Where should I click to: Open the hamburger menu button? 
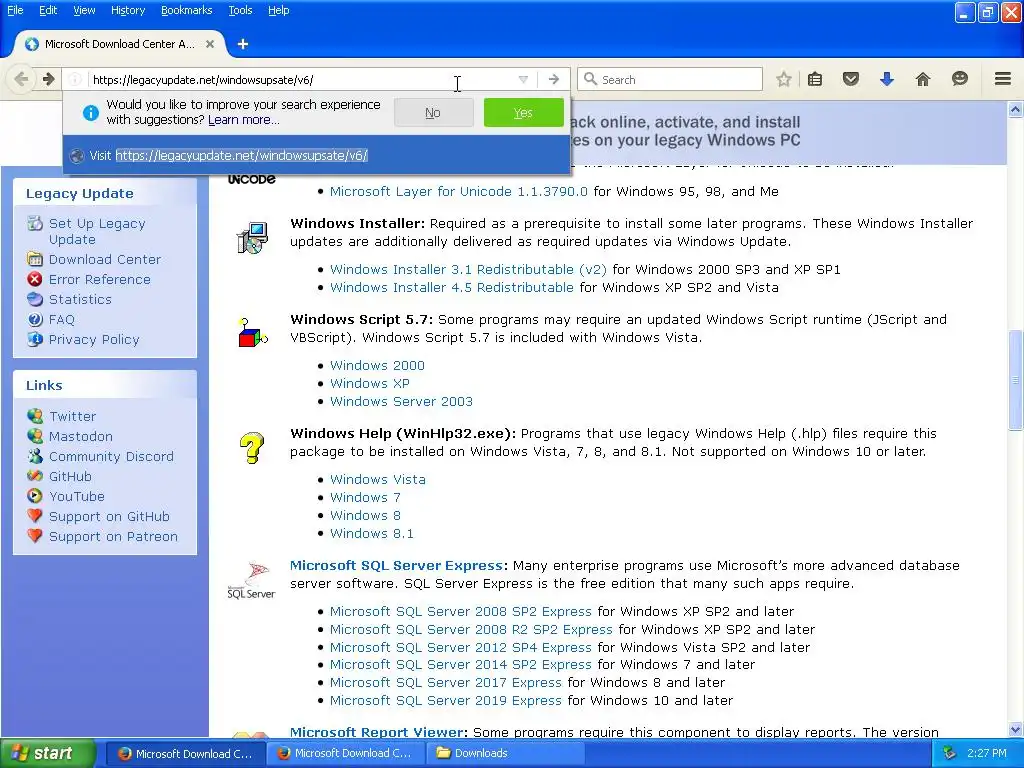(1003, 79)
